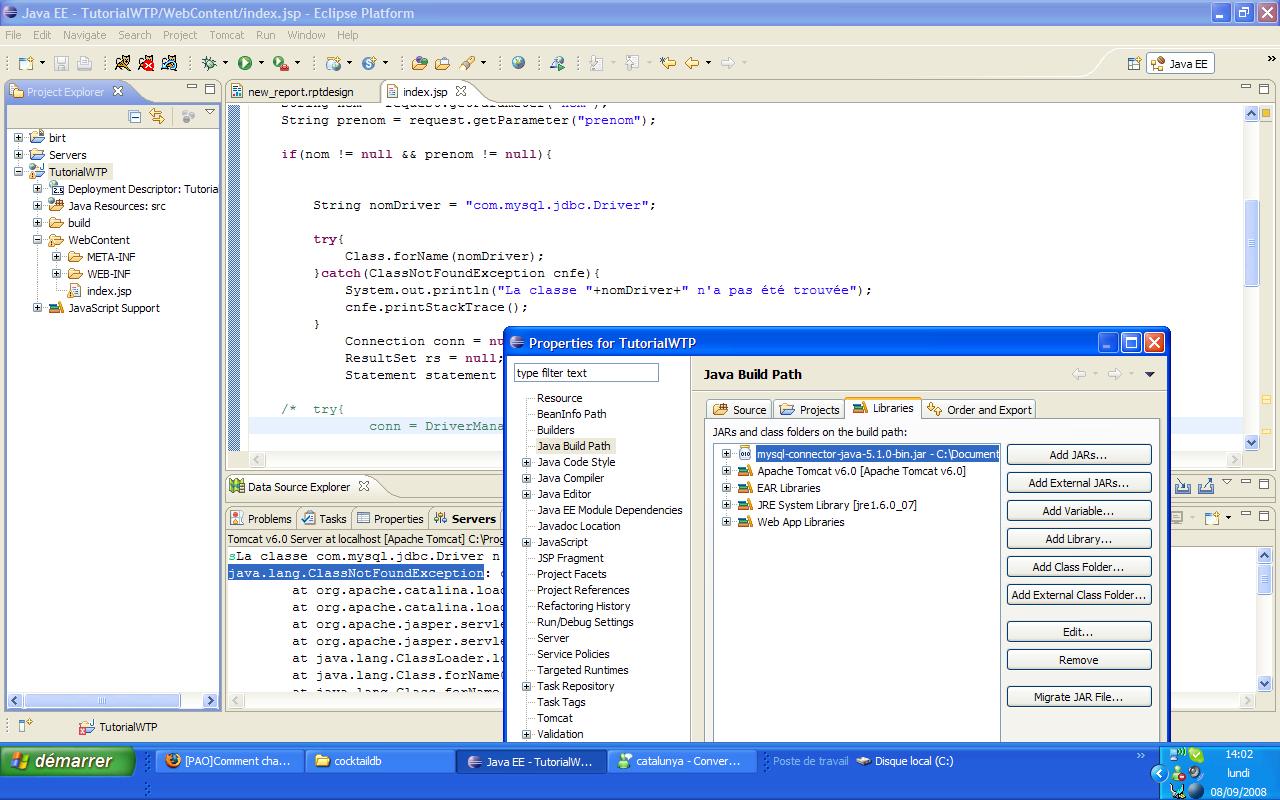Image resolution: width=1280 pixels, height=800 pixels.
Task: Click Back arrow in Properties dialog header
Action: coord(1078,374)
